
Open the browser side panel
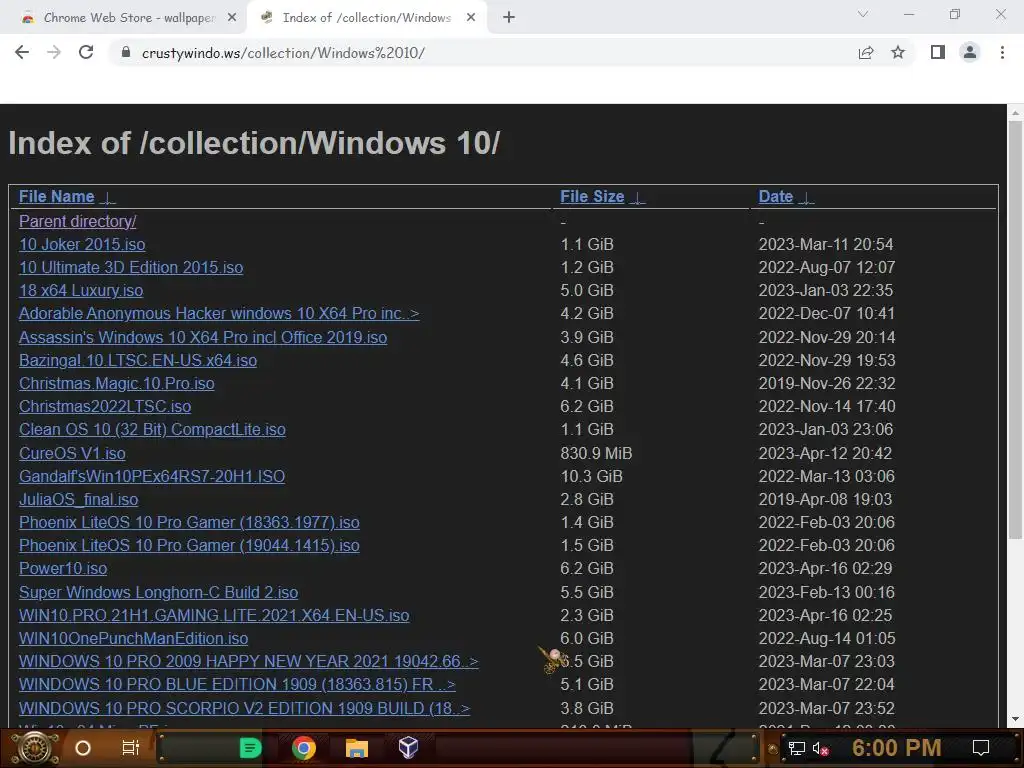click(x=938, y=52)
